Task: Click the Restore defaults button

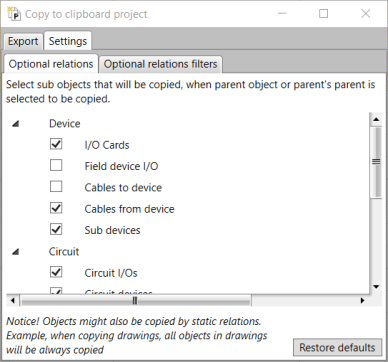Action: (337, 347)
